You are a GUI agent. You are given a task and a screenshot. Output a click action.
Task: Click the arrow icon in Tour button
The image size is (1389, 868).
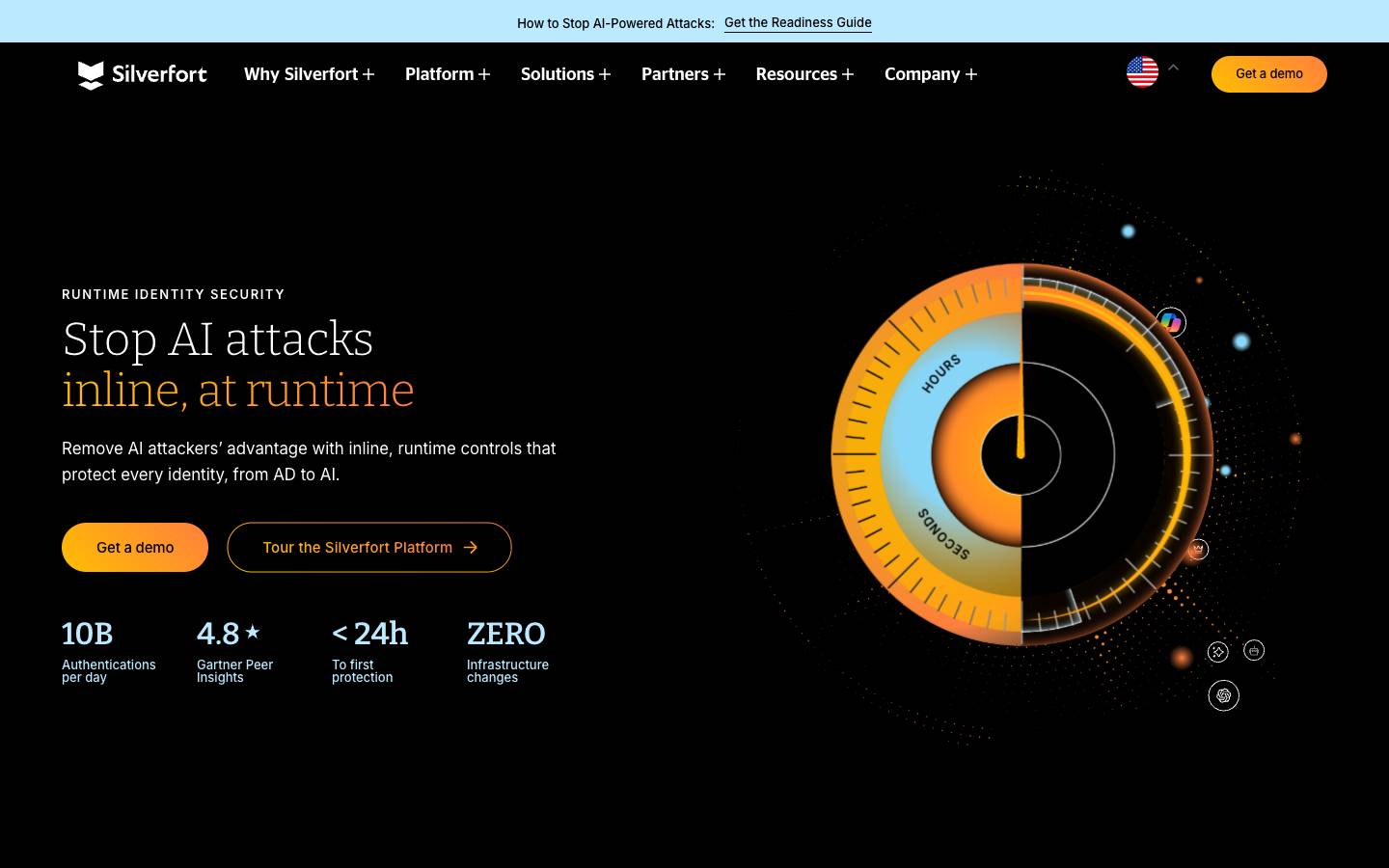[x=471, y=547]
